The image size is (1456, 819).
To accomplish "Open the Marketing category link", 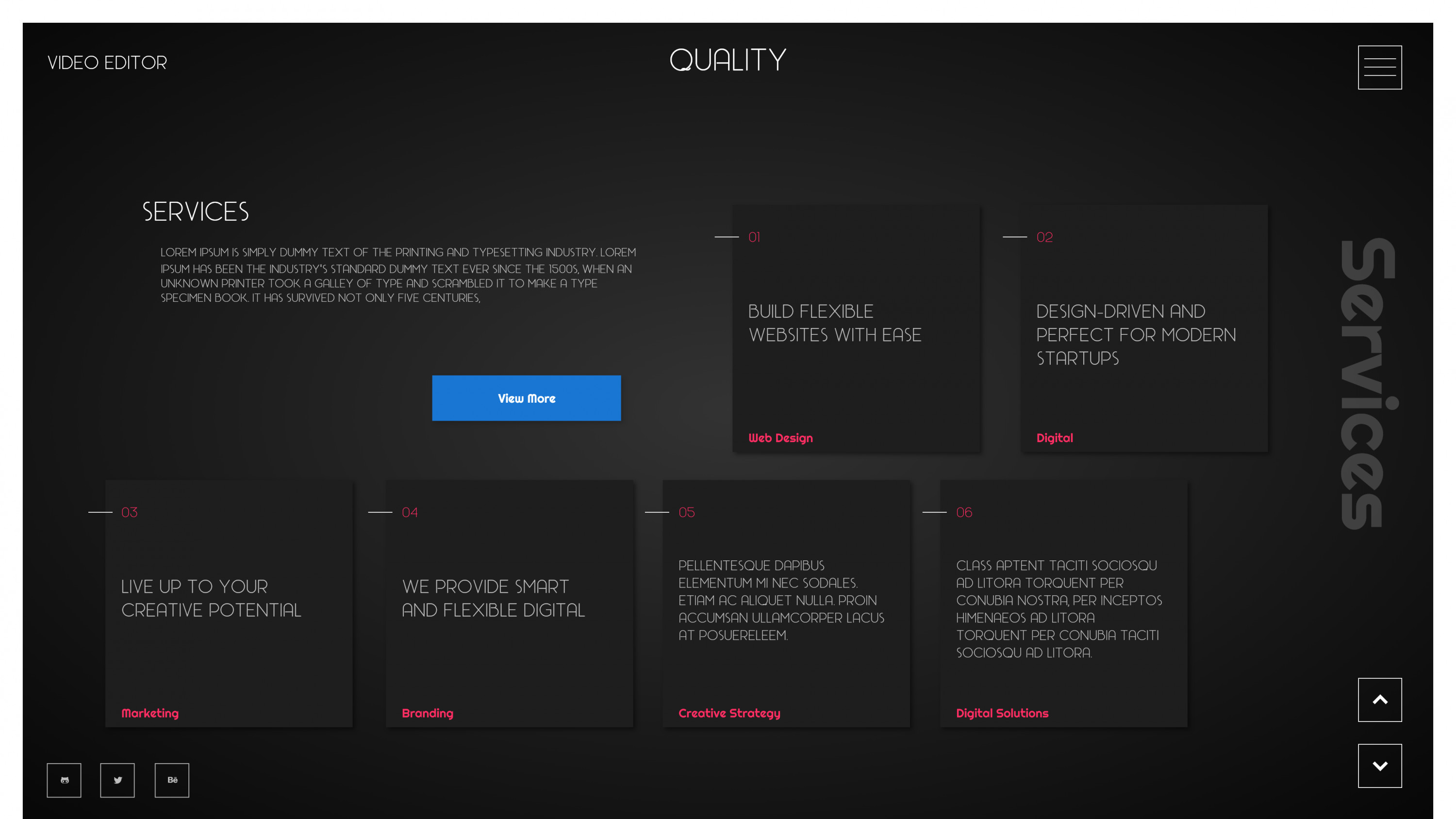I will pyautogui.click(x=150, y=713).
